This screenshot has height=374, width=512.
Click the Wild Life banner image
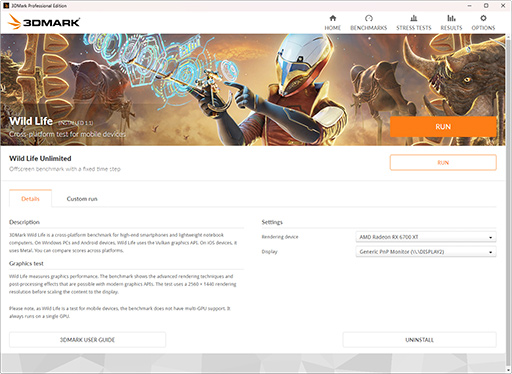253,89
